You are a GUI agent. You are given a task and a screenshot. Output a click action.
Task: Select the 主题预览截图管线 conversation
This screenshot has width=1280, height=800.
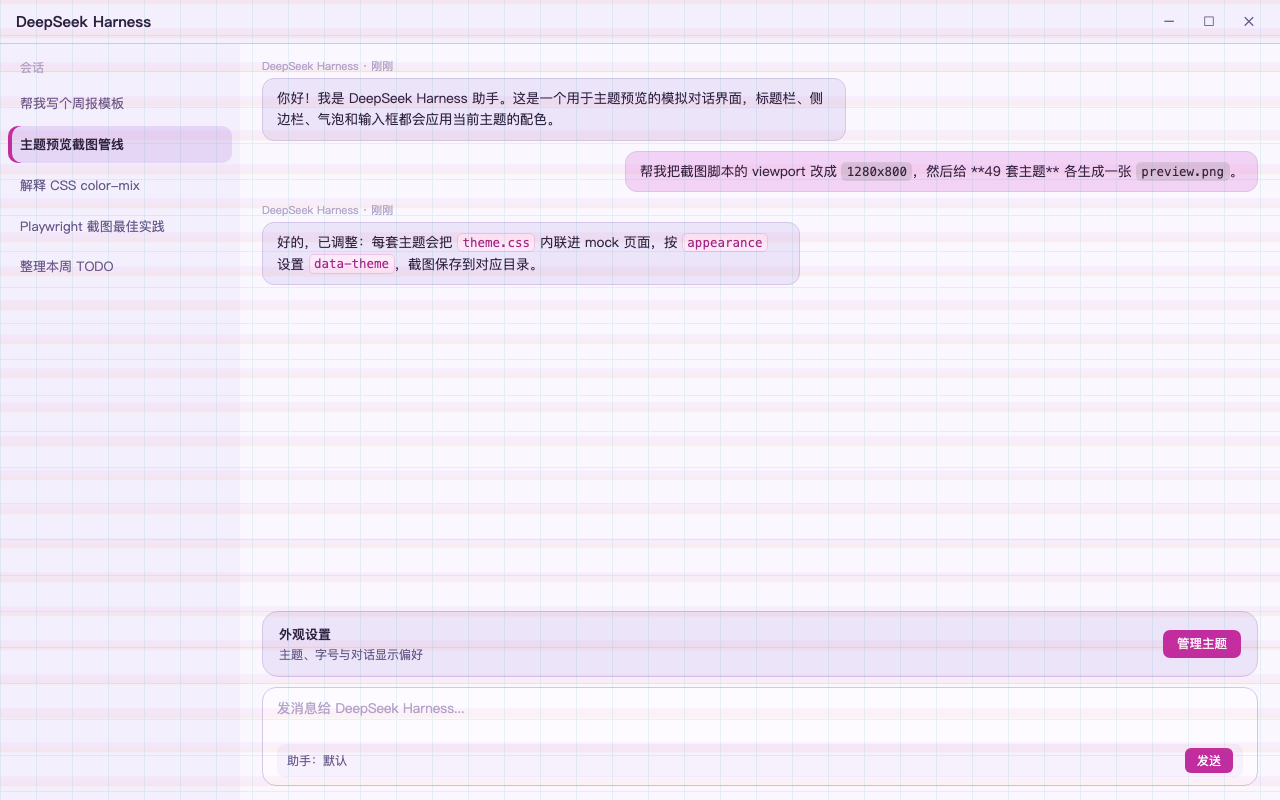click(x=120, y=144)
